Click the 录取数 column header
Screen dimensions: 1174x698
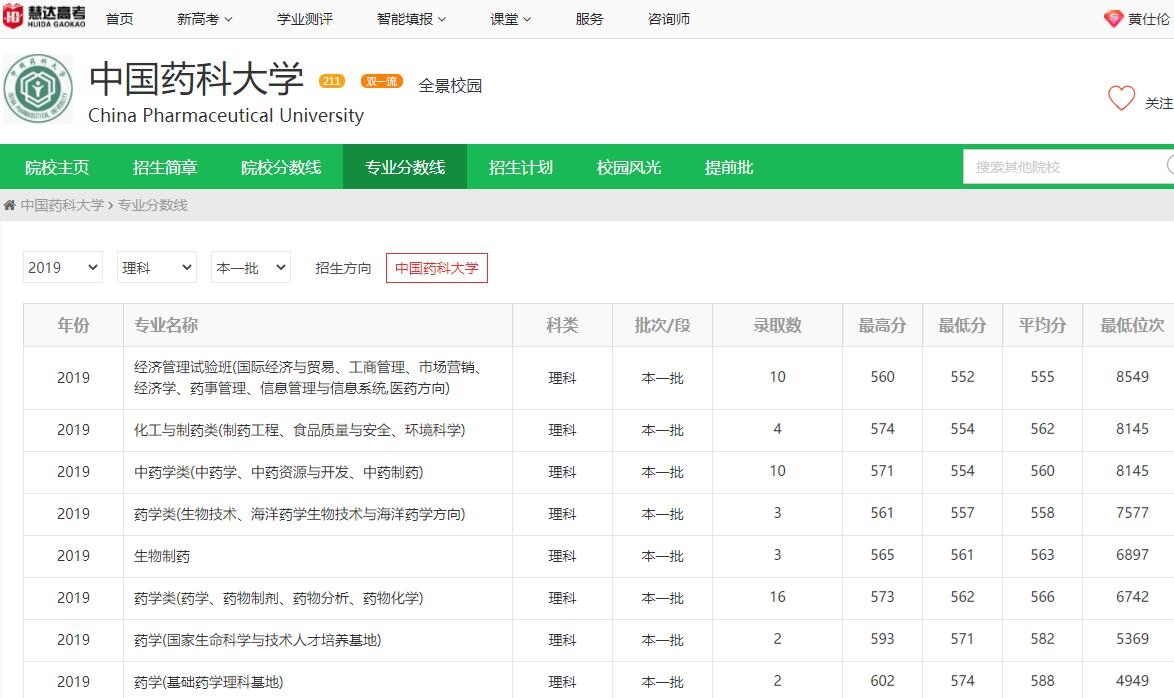[x=777, y=325]
